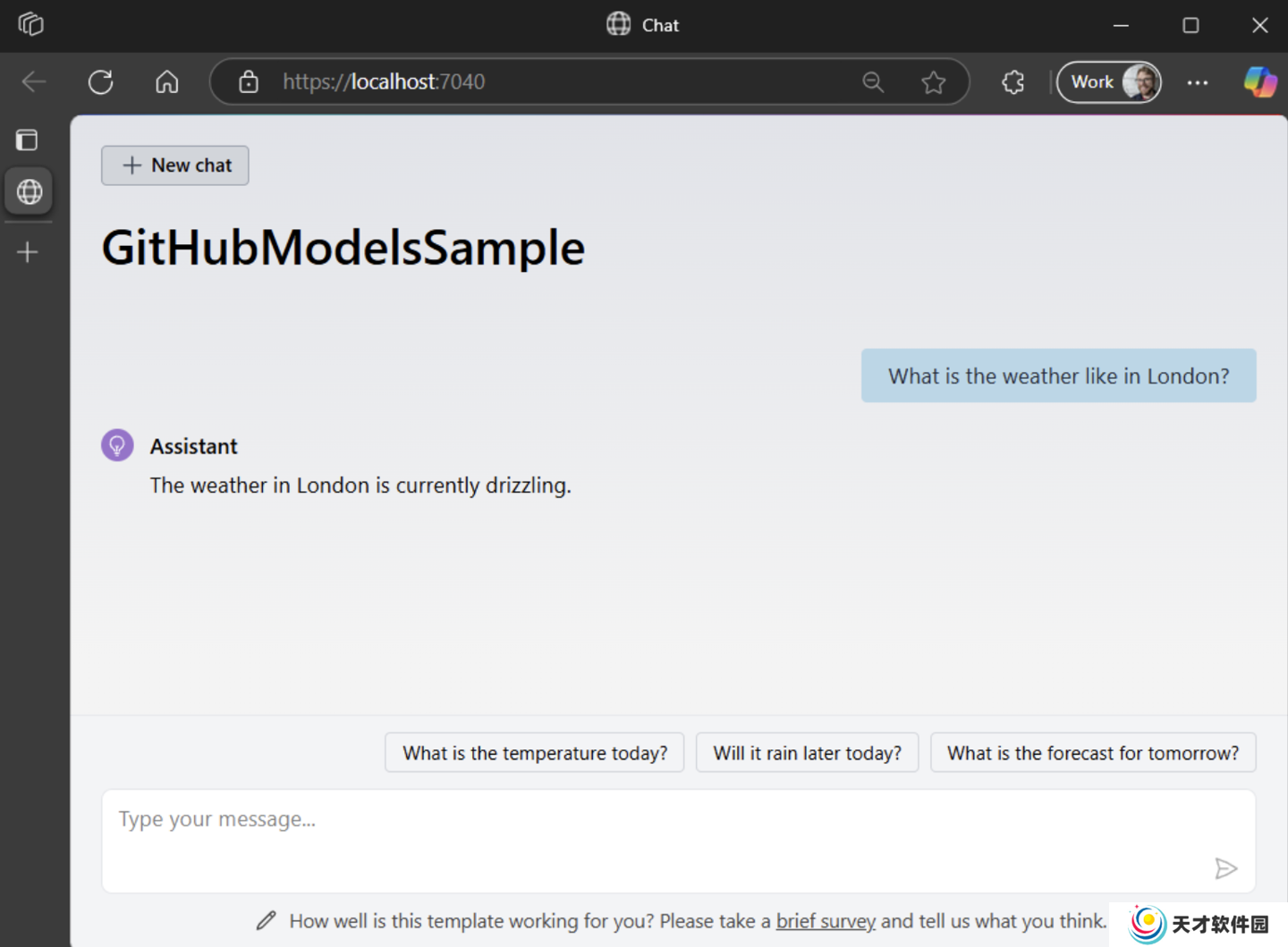Open the workspaces icon in title bar
This screenshot has width=1288, height=947.
coord(30,24)
